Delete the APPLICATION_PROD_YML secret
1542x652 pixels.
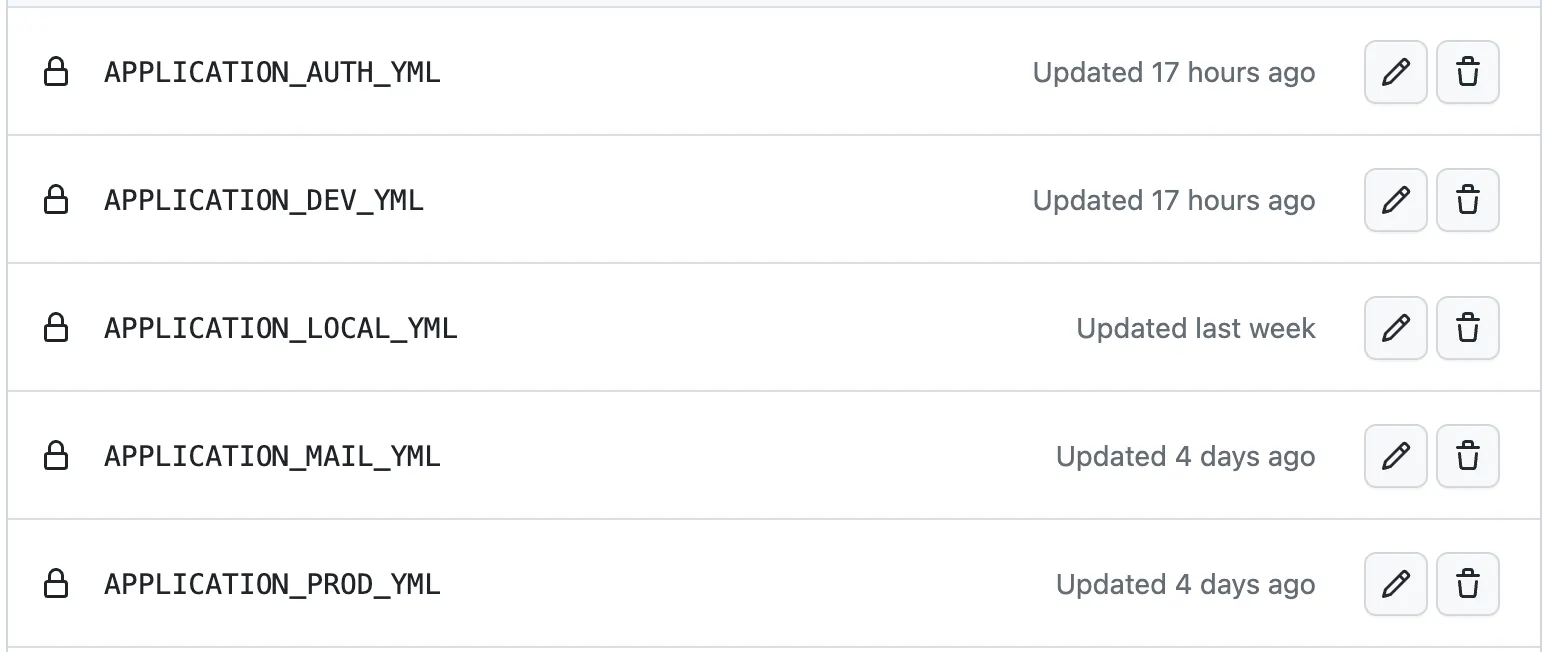1467,584
